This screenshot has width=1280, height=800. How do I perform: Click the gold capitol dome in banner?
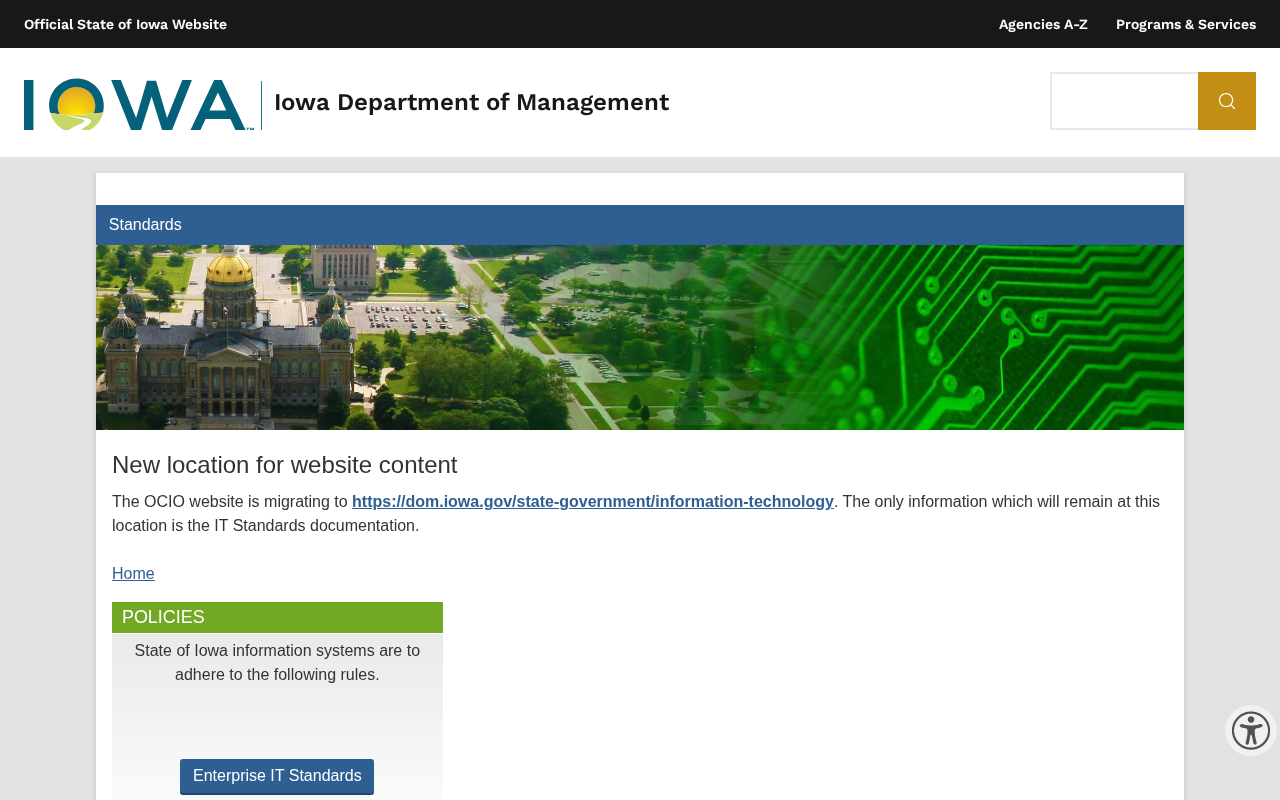230,266
